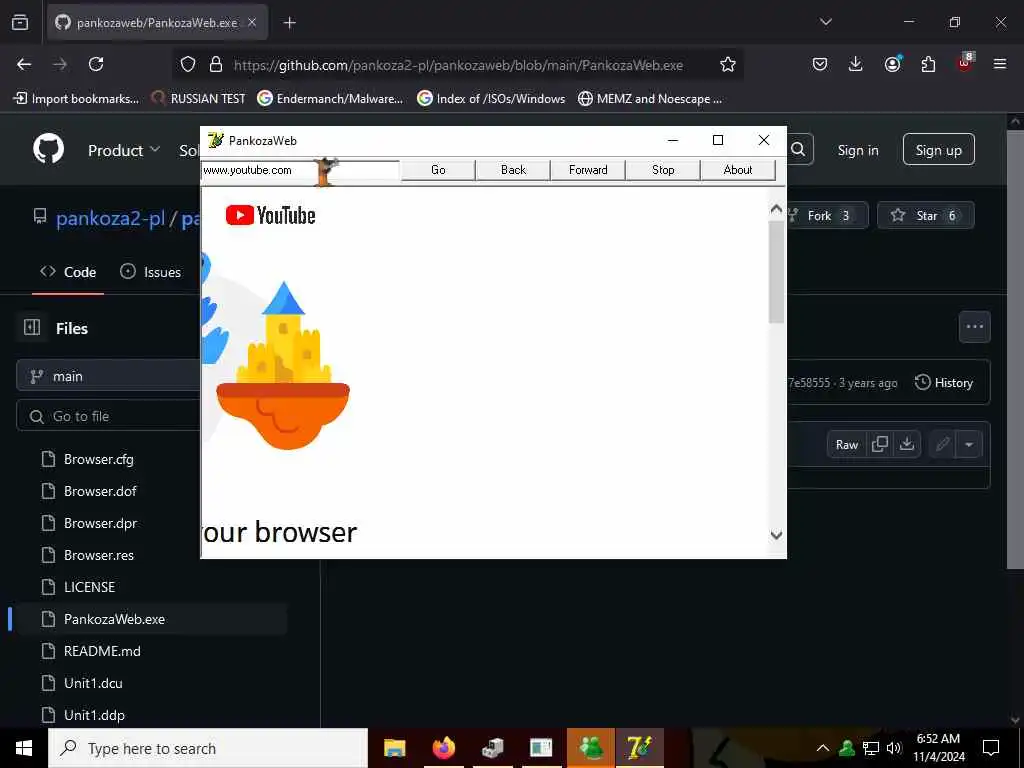This screenshot has height=768, width=1024.
Task: Open Unit1.dcu in file tree
Action: (93, 683)
